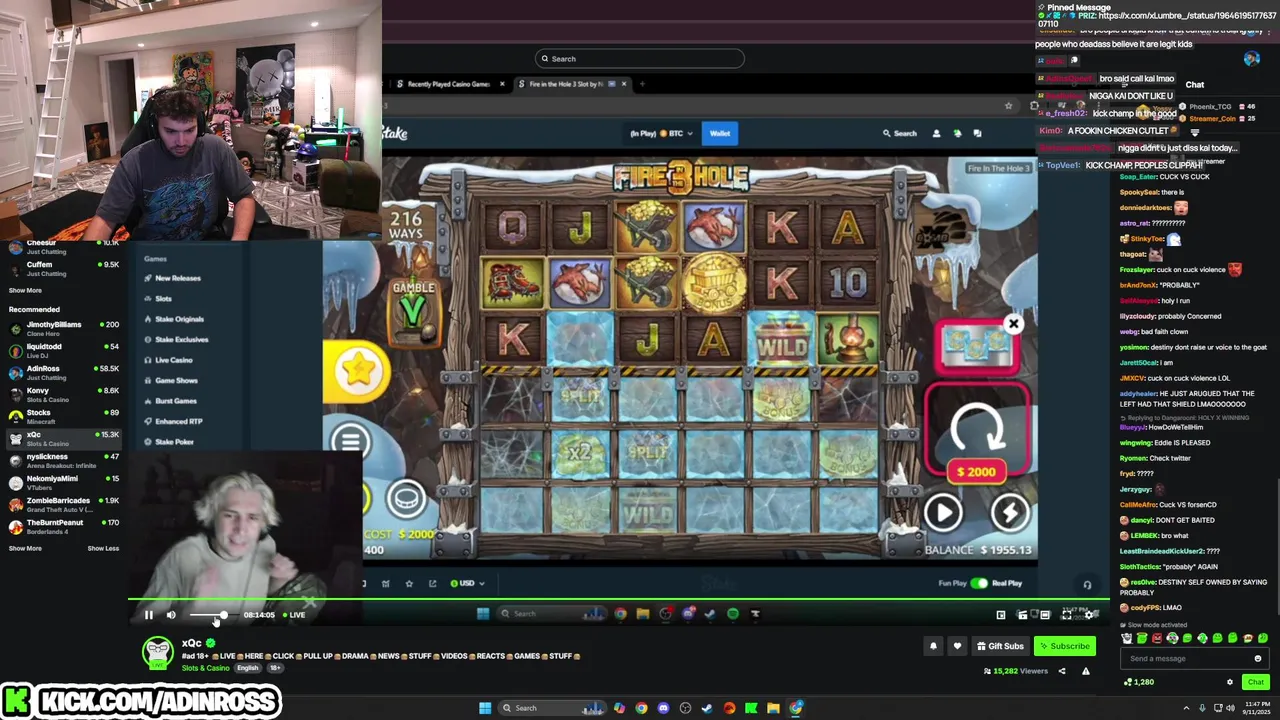Report the stream with the warning icon
The image size is (1280, 720).
(1086, 671)
